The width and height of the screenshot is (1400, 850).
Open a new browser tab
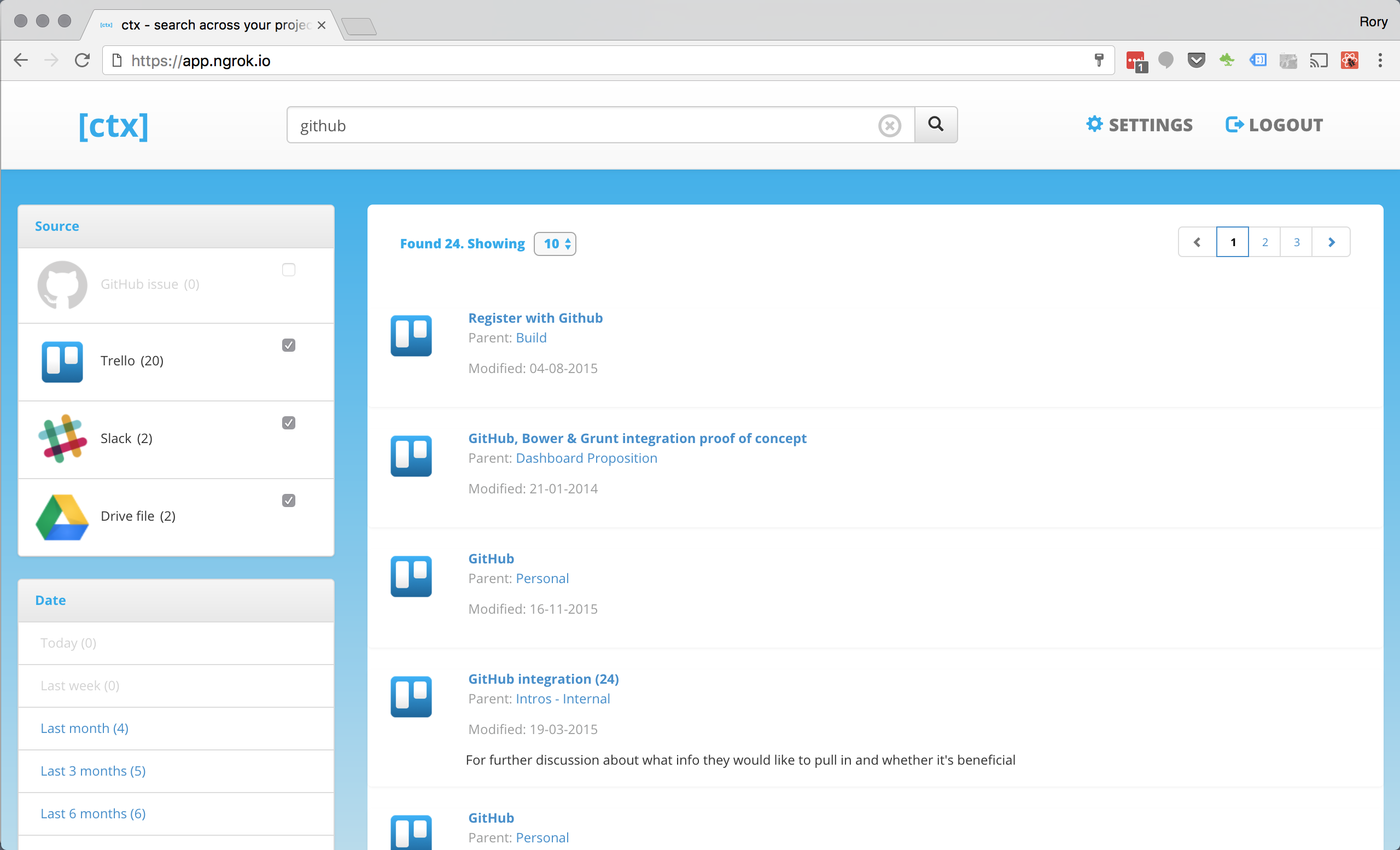pos(359,26)
